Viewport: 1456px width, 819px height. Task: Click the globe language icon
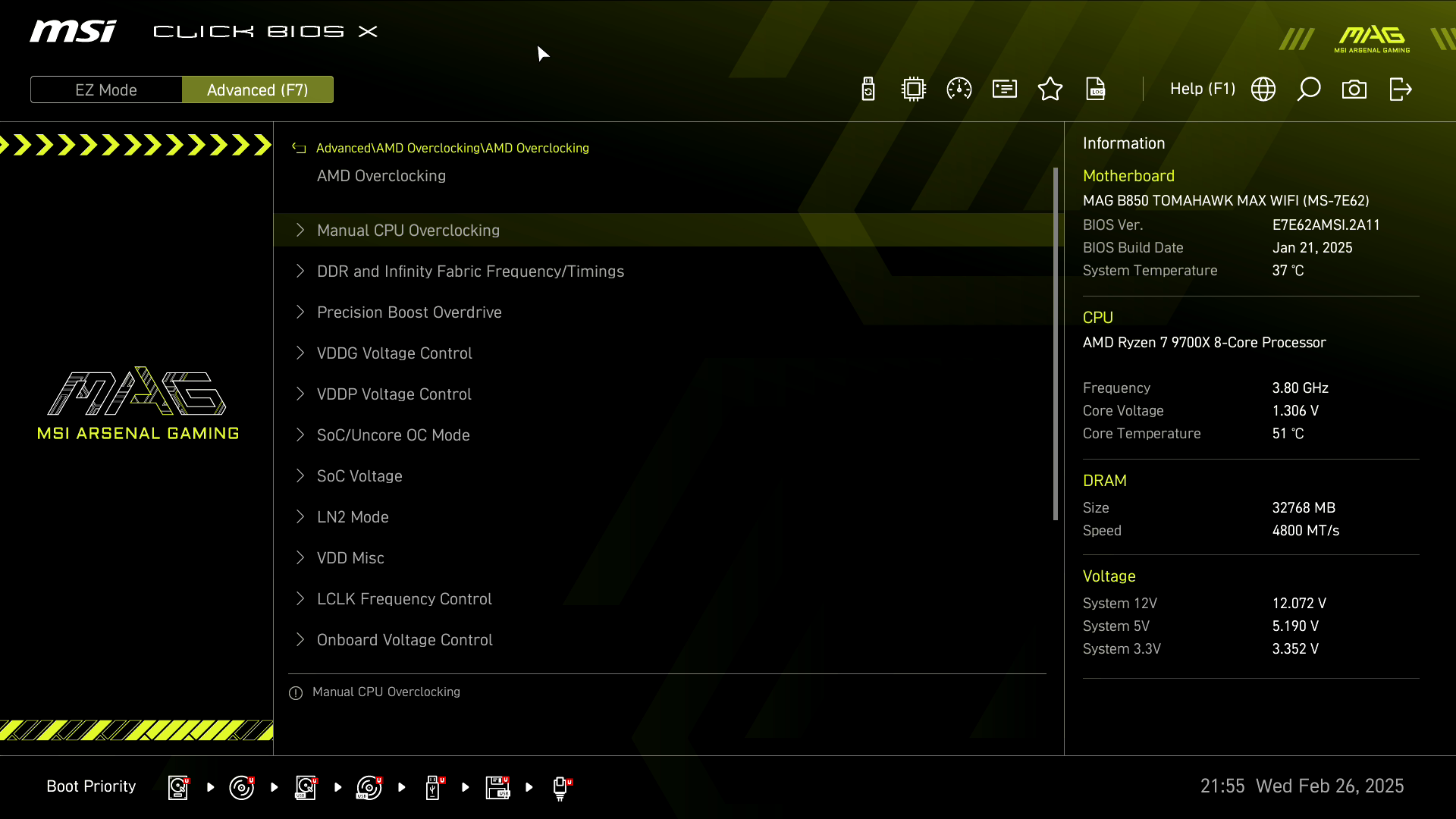1263,89
